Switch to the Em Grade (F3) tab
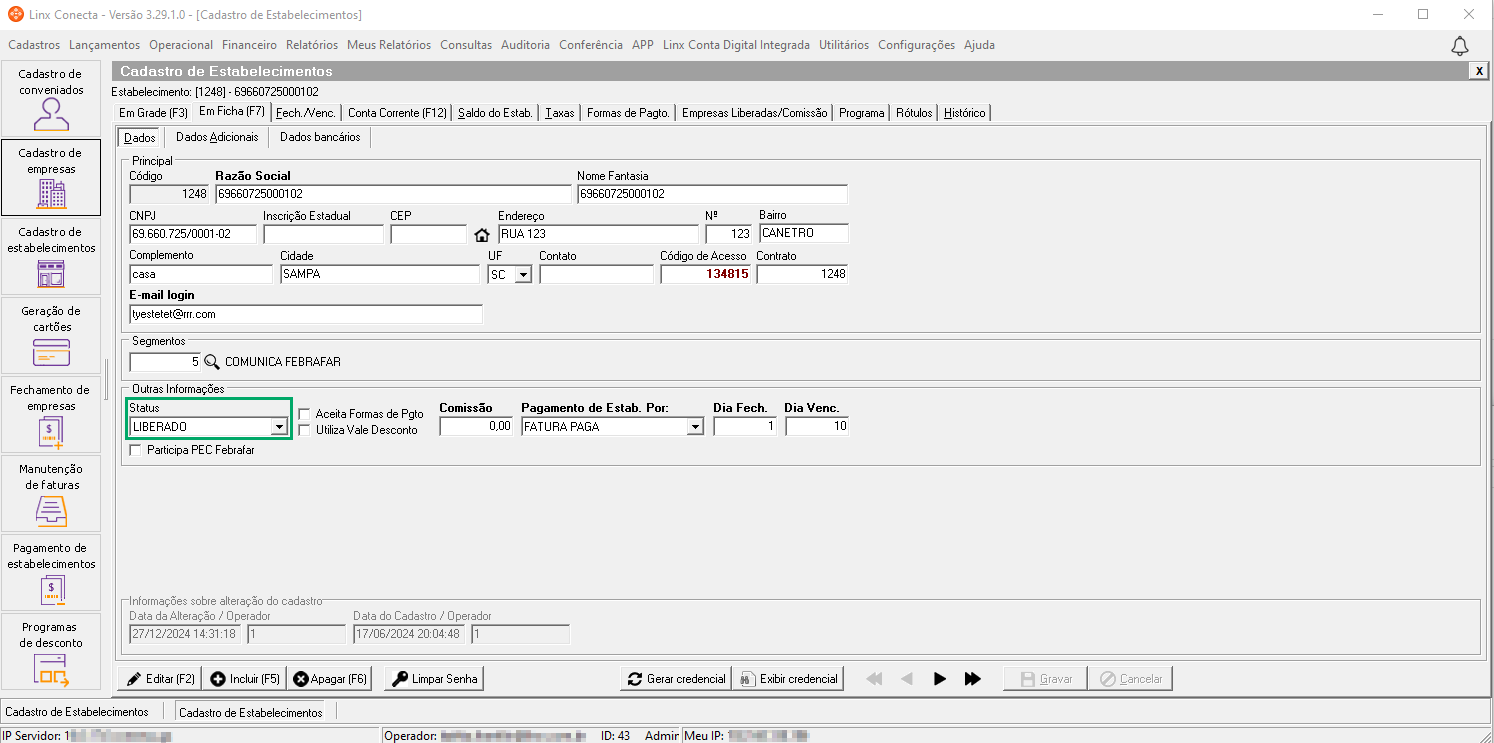Screen dimensions: 1494x743 pyautogui.click(x=153, y=113)
